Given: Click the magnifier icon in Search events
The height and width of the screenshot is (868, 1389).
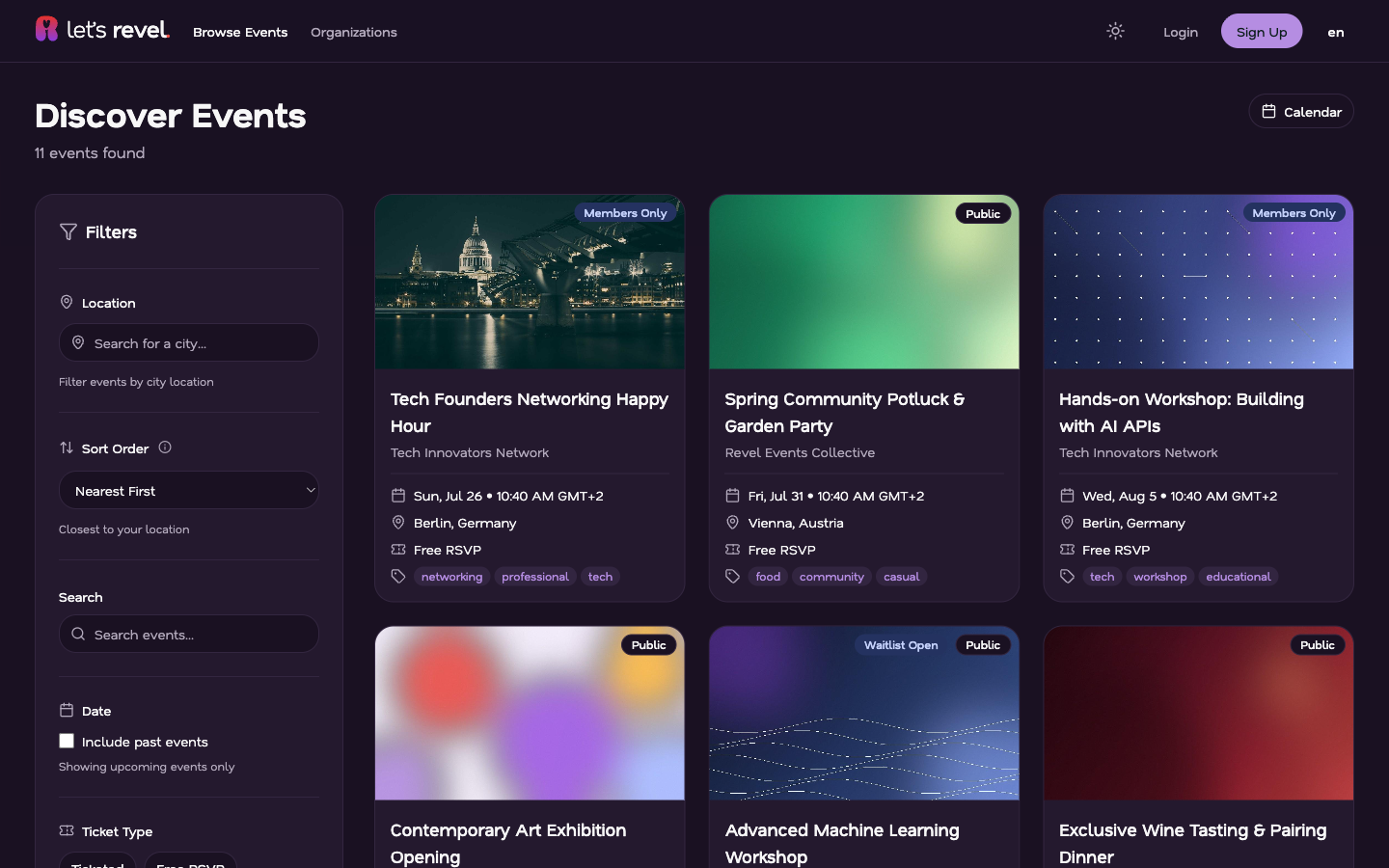Looking at the screenshot, I should pos(79,634).
